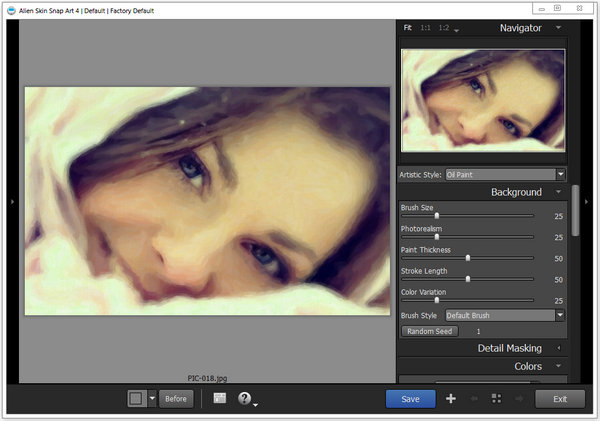The image size is (600, 421).
Task: Click the Navigator preview thumbnail
Action: click(x=481, y=100)
